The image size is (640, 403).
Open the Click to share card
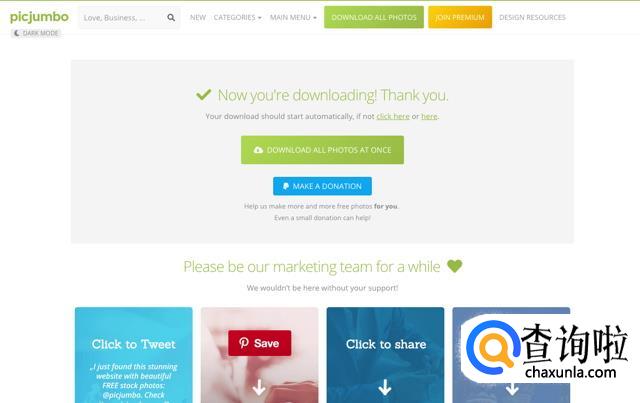point(385,355)
